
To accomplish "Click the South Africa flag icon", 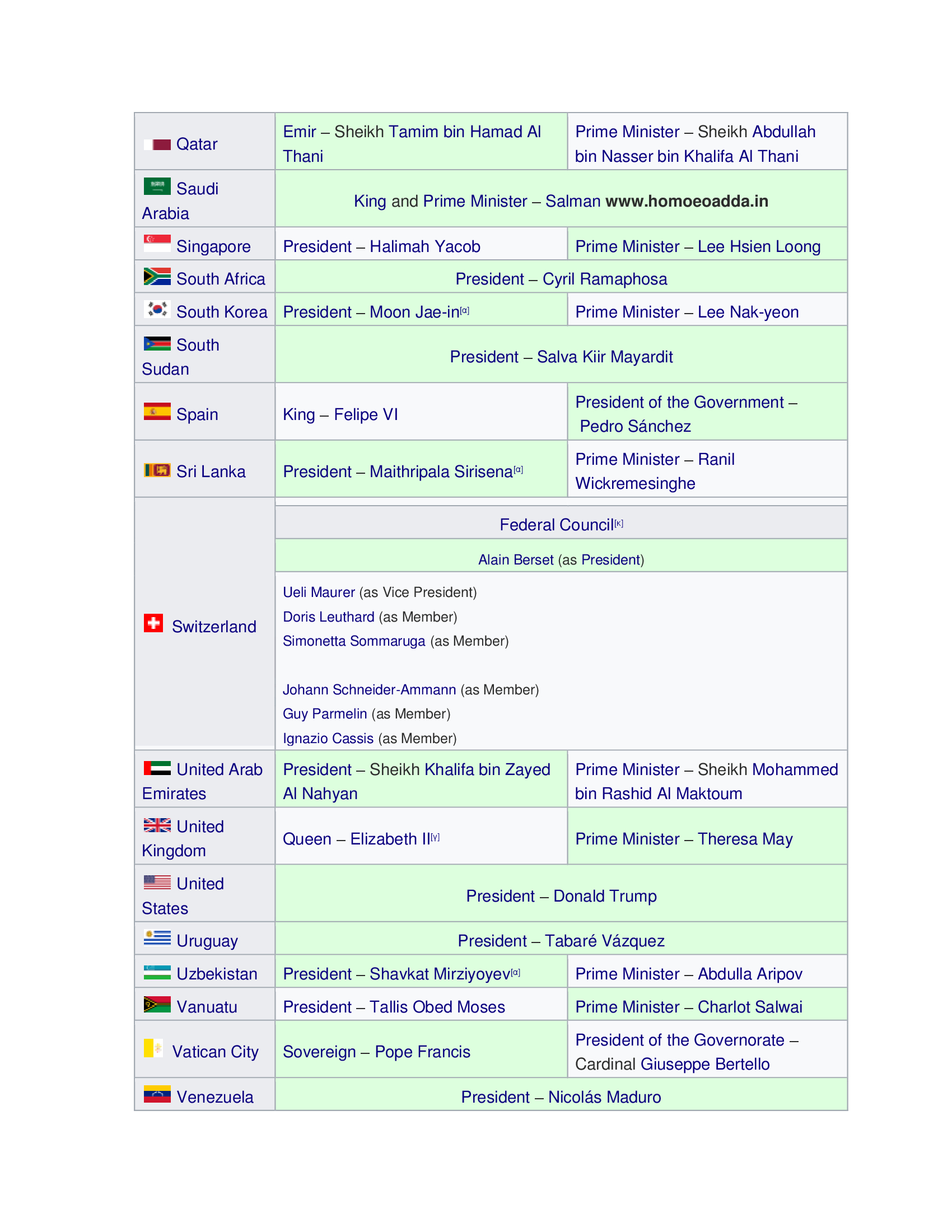I will 157,277.
